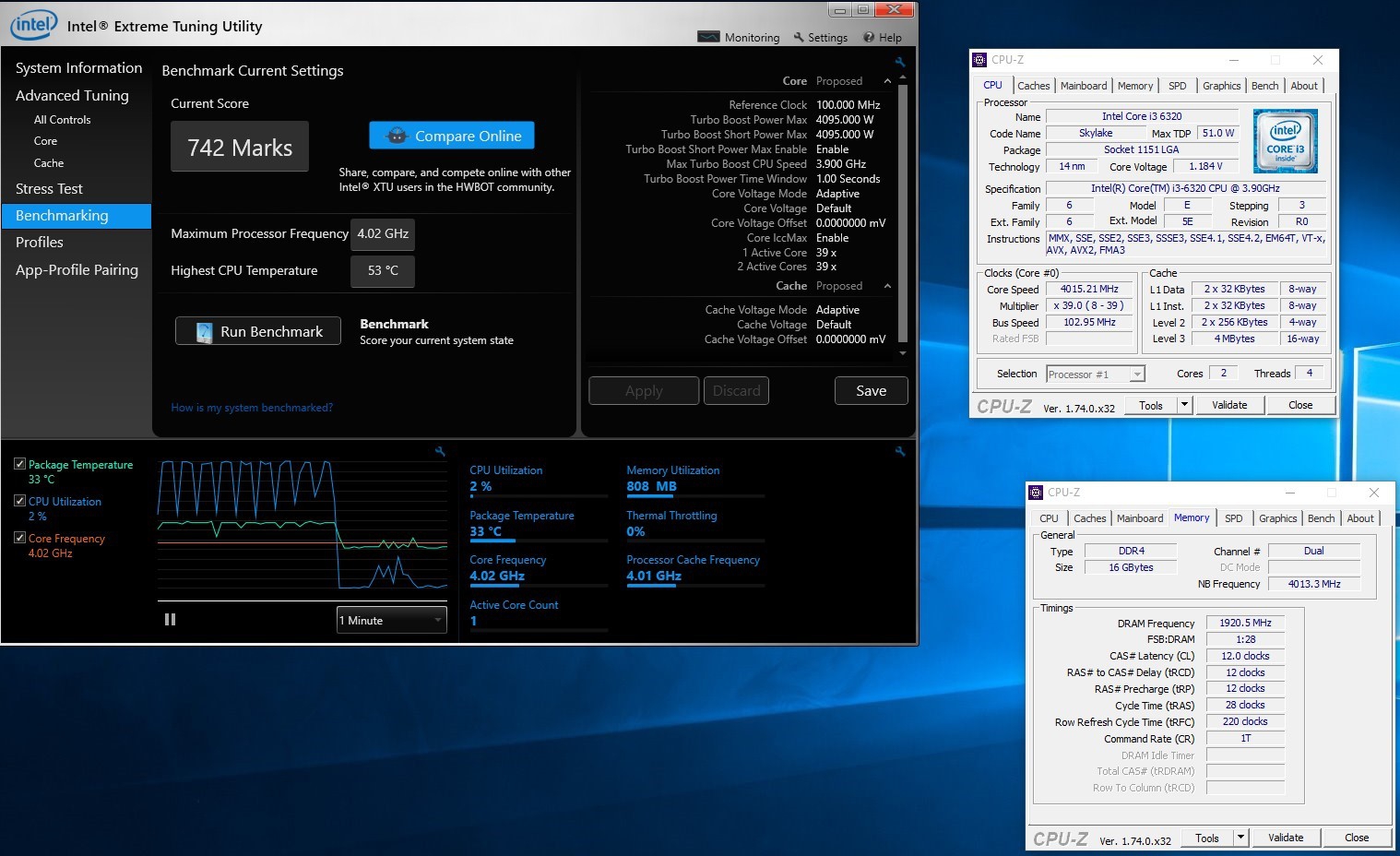This screenshot has width=1400, height=856.
Task: Click Apply button in XTU
Action: click(644, 391)
